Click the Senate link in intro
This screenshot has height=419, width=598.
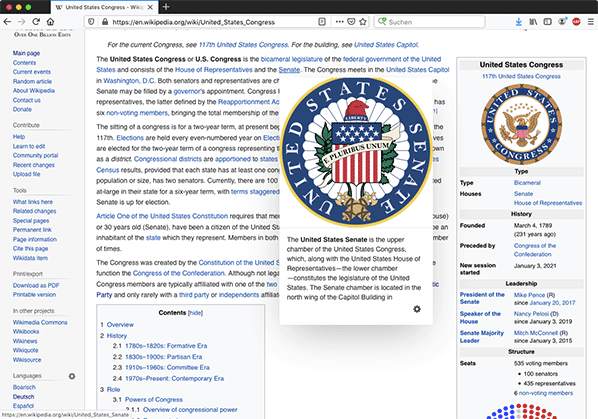pos(289,70)
